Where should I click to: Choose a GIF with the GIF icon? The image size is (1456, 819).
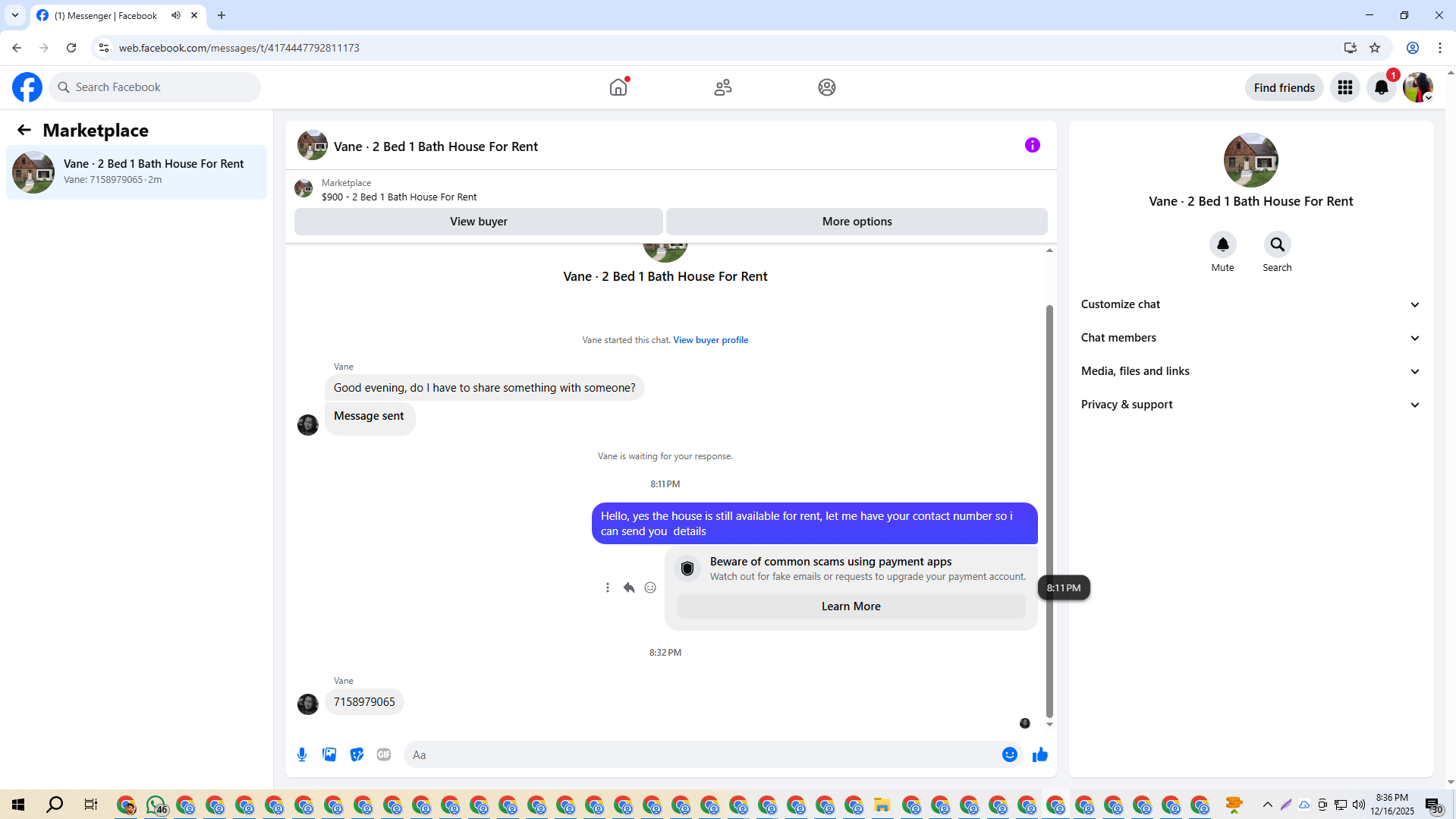point(384,754)
